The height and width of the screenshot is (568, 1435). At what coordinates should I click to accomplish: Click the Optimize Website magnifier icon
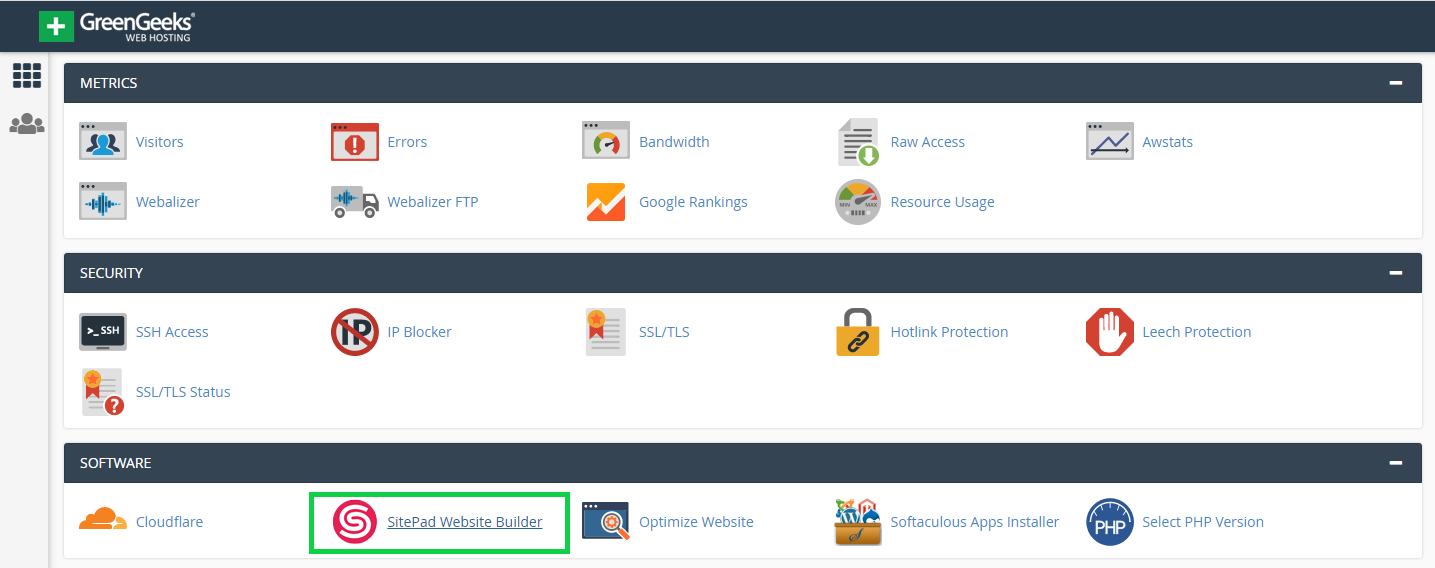[x=606, y=522]
